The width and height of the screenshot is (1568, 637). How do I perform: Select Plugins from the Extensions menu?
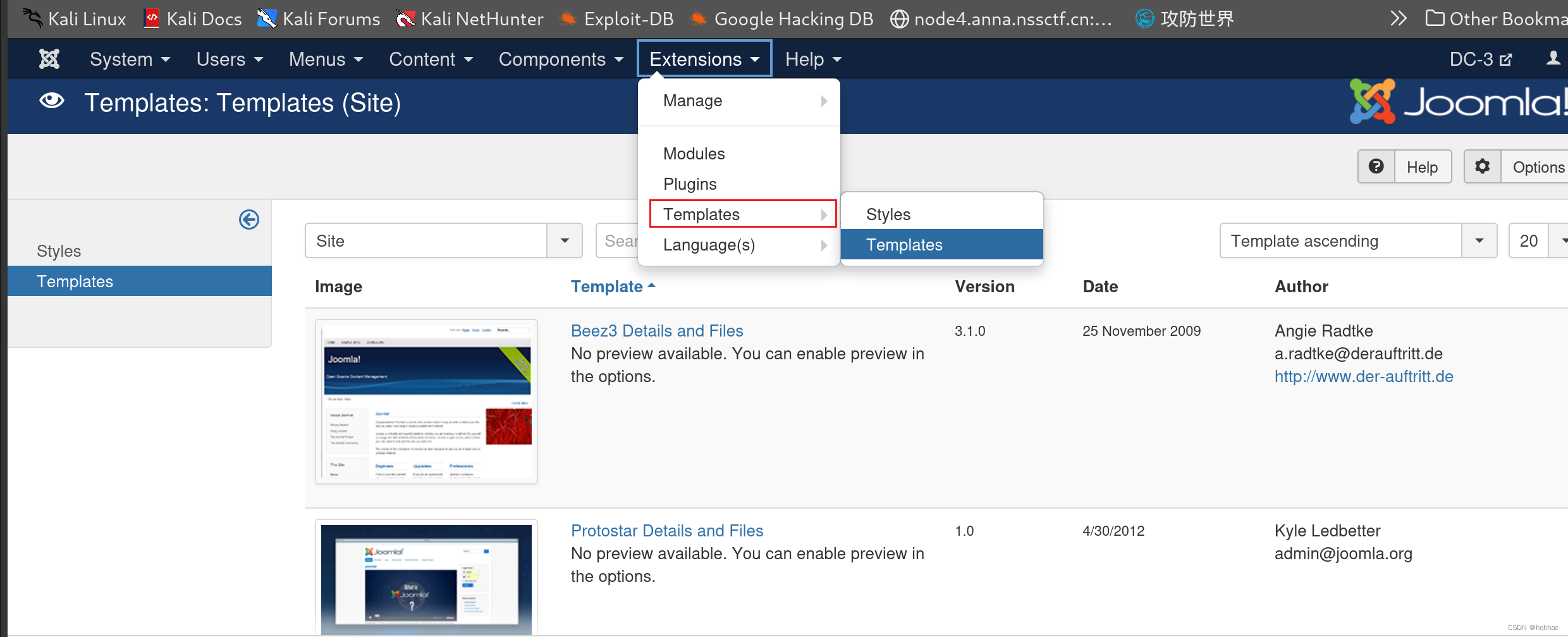739,184
